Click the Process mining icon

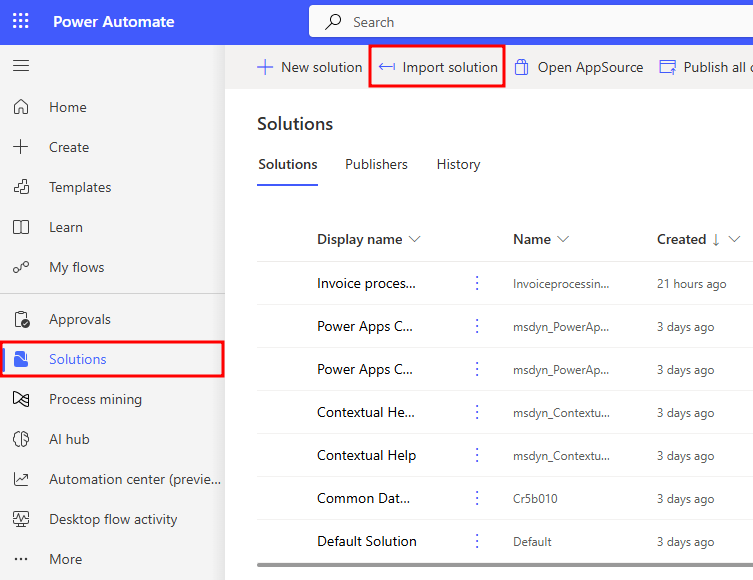[x=21, y=399]
